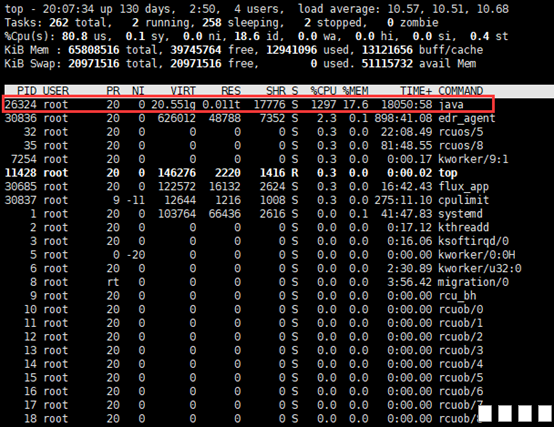Image resolution: width=554 pixels, height=427 pixels.
Task: Select the flux_app process row
Action: [x=247, y=186]
